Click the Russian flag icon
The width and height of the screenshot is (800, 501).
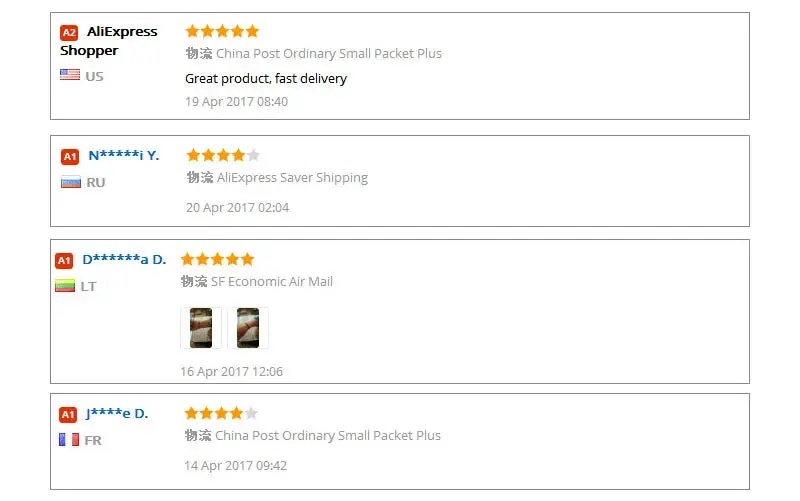pos(70,182)
